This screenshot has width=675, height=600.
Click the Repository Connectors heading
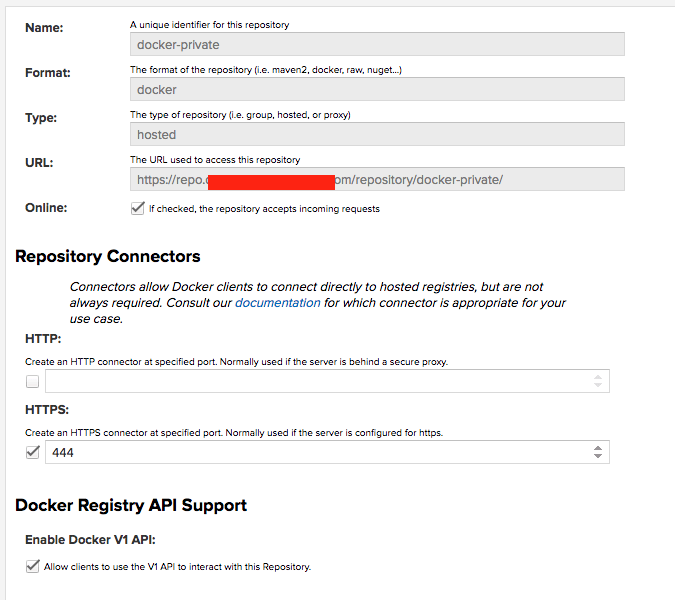coord(108,257)
